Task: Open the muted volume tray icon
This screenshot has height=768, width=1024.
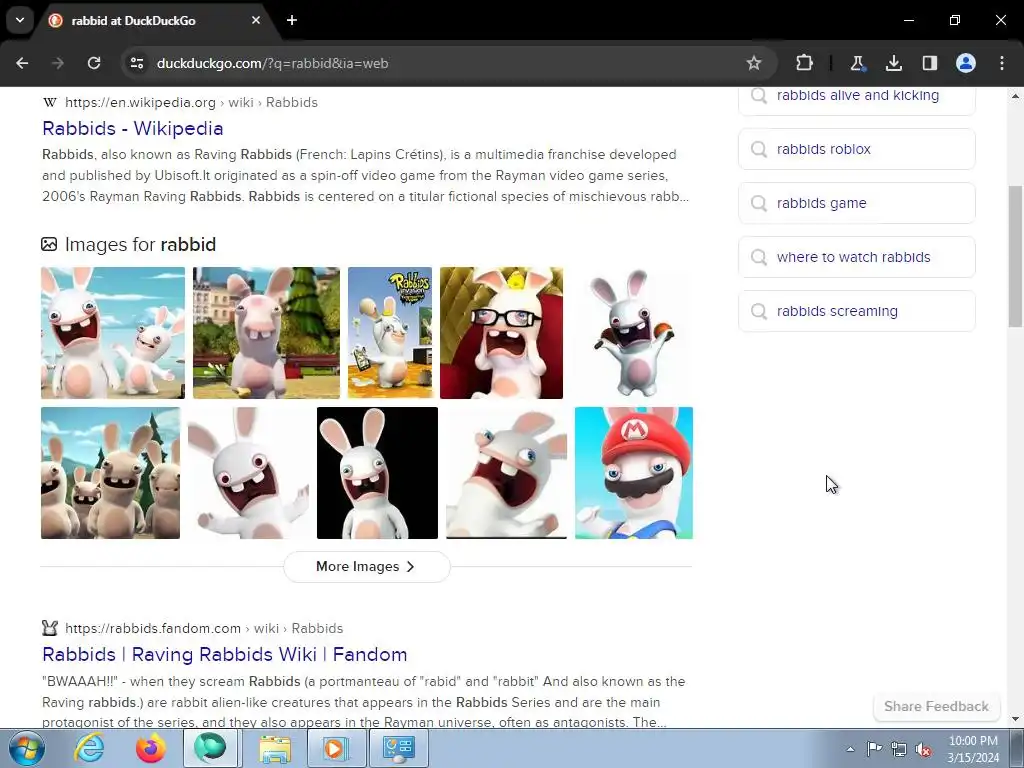Action: pyautogui.click(x=923, y=749)
